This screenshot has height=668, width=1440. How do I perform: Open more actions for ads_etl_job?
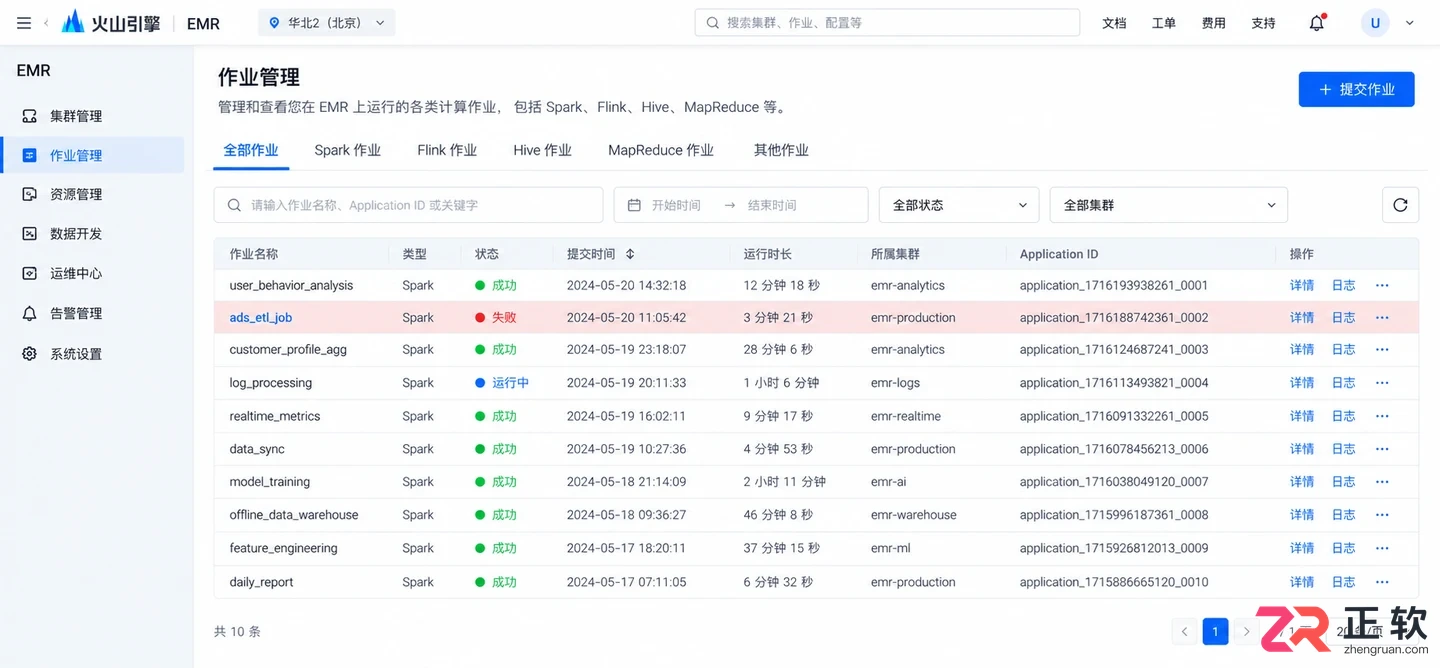(x=1382, y=317)
